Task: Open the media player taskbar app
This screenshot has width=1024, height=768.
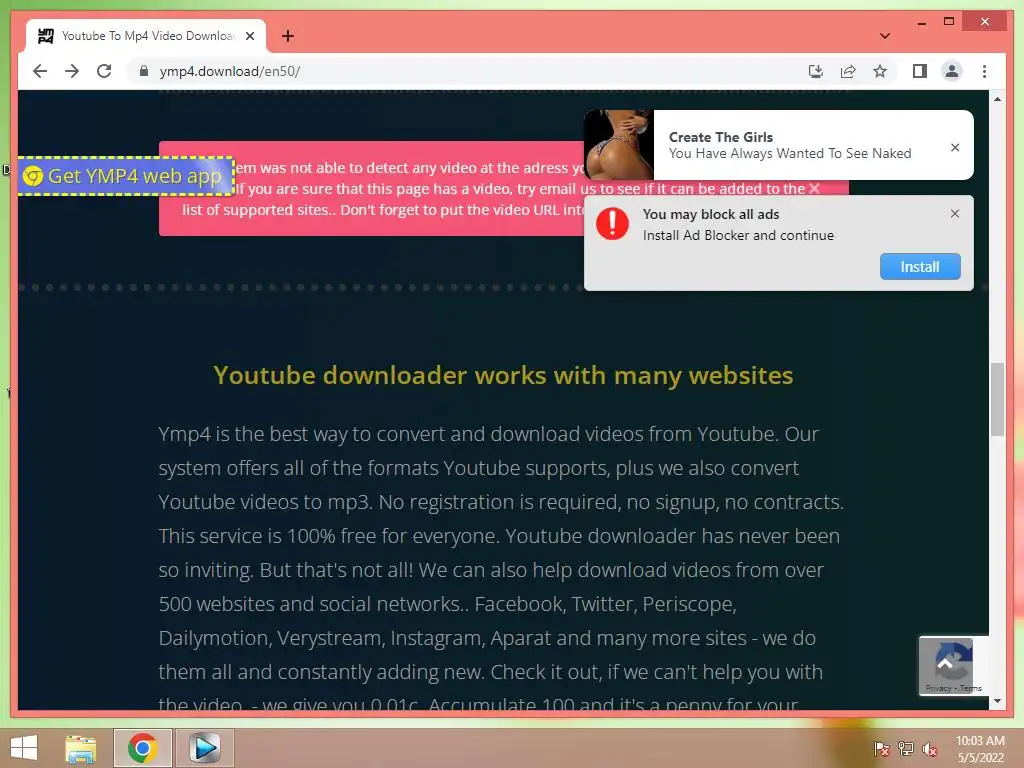Action: [x=204, y=748]
